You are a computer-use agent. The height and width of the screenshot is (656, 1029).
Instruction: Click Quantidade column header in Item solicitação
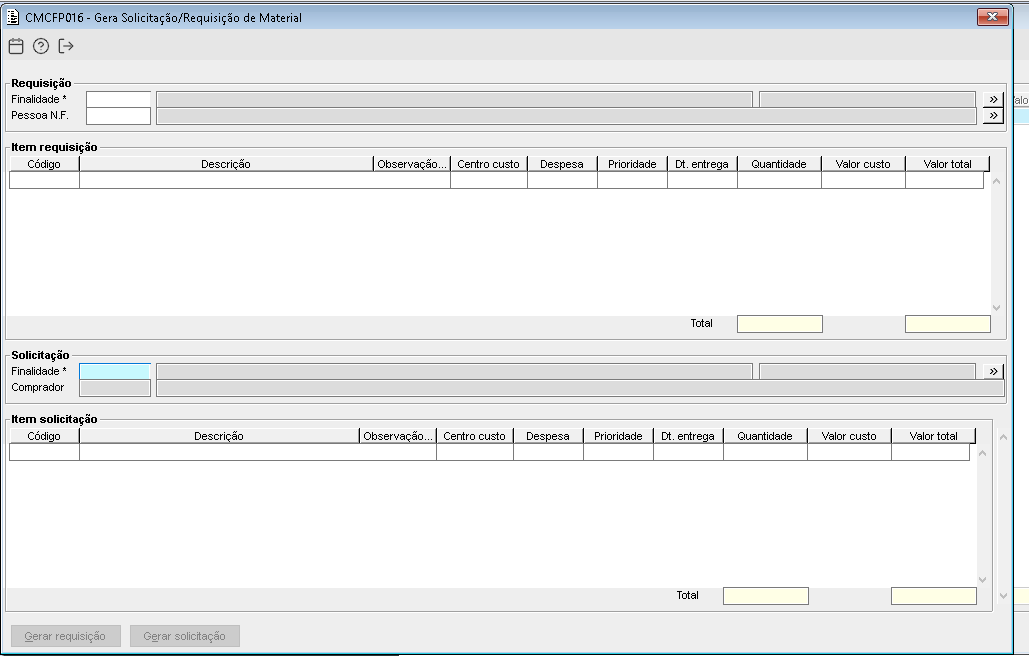765,436
